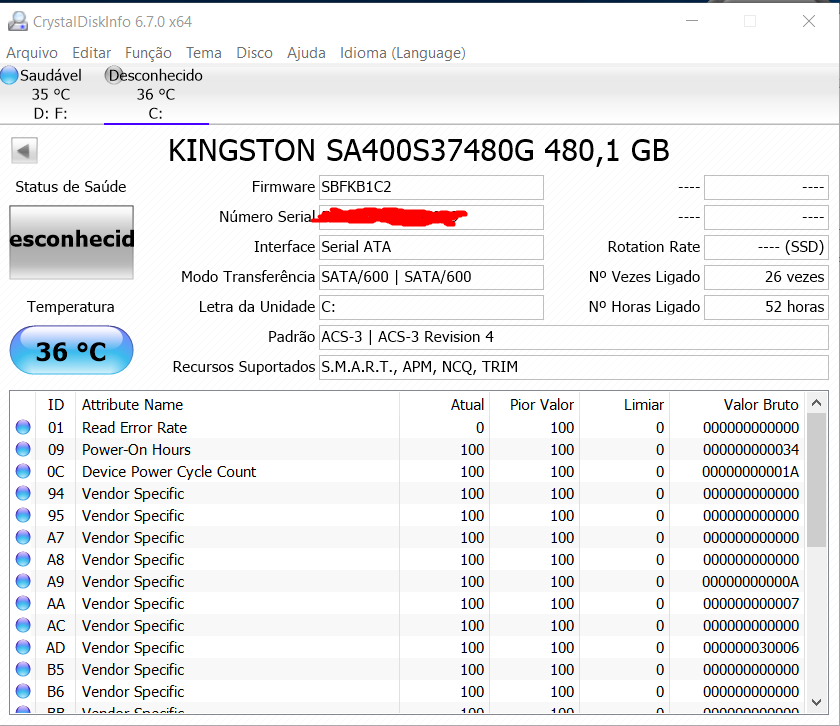840x726 pixels.
Task: Open the Editar menu
Action: pyautogui.click(x=92, y=53)
